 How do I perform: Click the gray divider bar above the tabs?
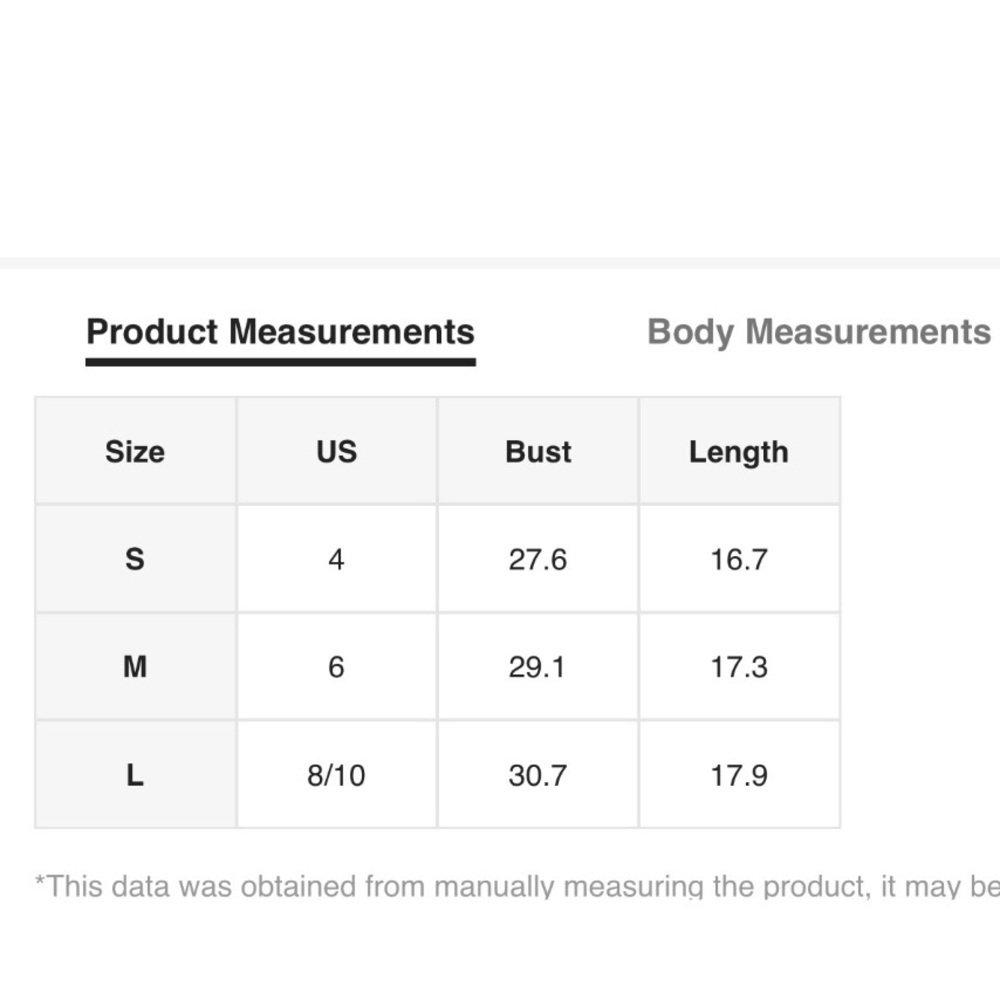[x=500, y=263]
